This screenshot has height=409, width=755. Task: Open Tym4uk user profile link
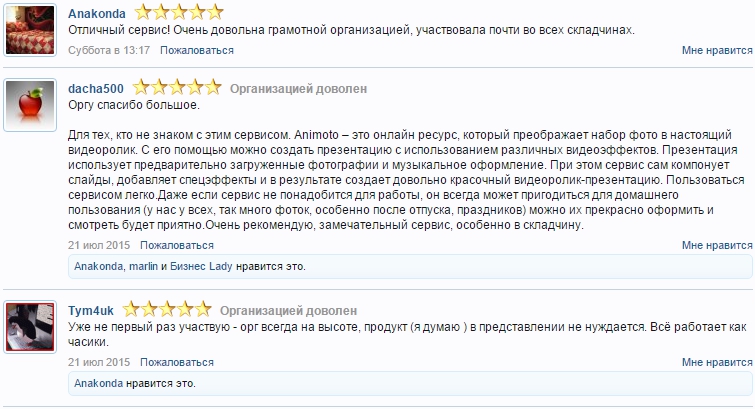pyautogui.click(x=91, y=311)
